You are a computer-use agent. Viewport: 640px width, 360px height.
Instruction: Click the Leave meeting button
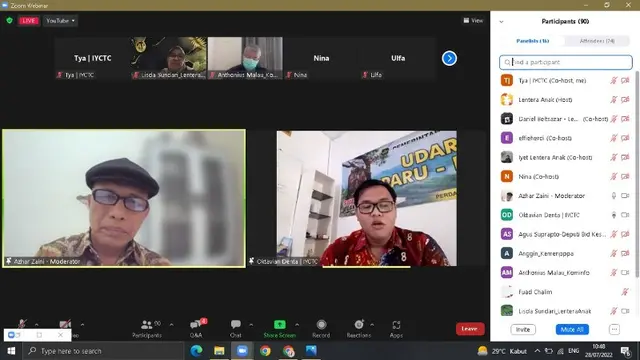pyautogui.click(x=470, y=329)
